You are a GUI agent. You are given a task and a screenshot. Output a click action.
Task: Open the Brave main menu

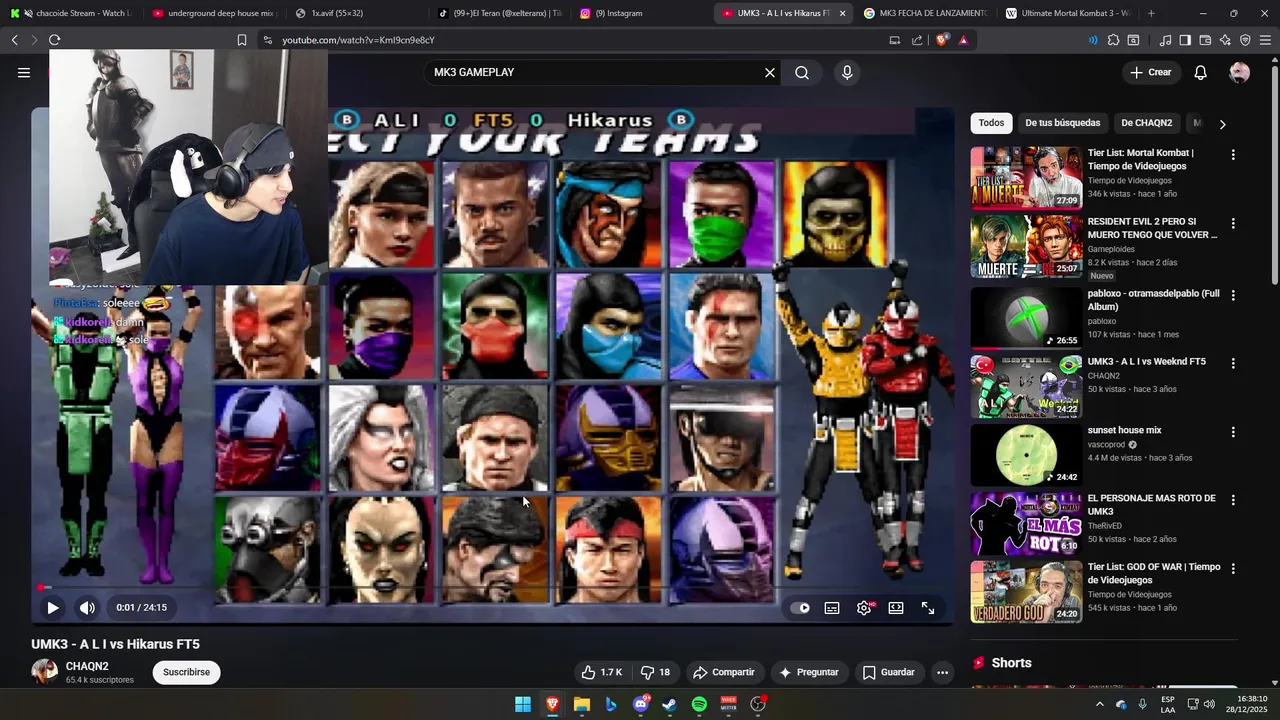pos(1266,40)
